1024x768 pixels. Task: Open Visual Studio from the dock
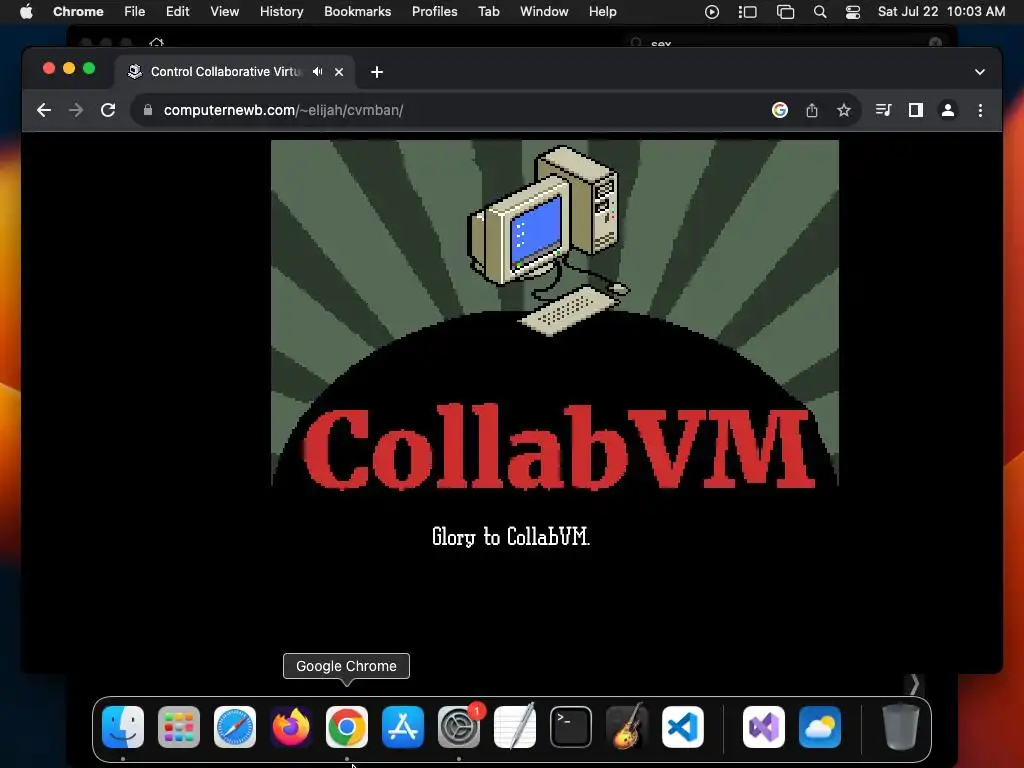click(764, 727)
